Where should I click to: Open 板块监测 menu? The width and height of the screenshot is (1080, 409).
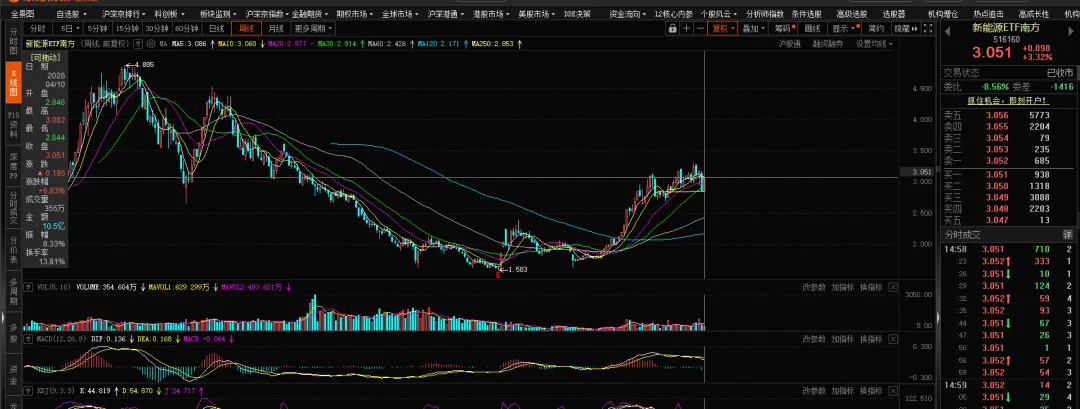pos(218,14)
